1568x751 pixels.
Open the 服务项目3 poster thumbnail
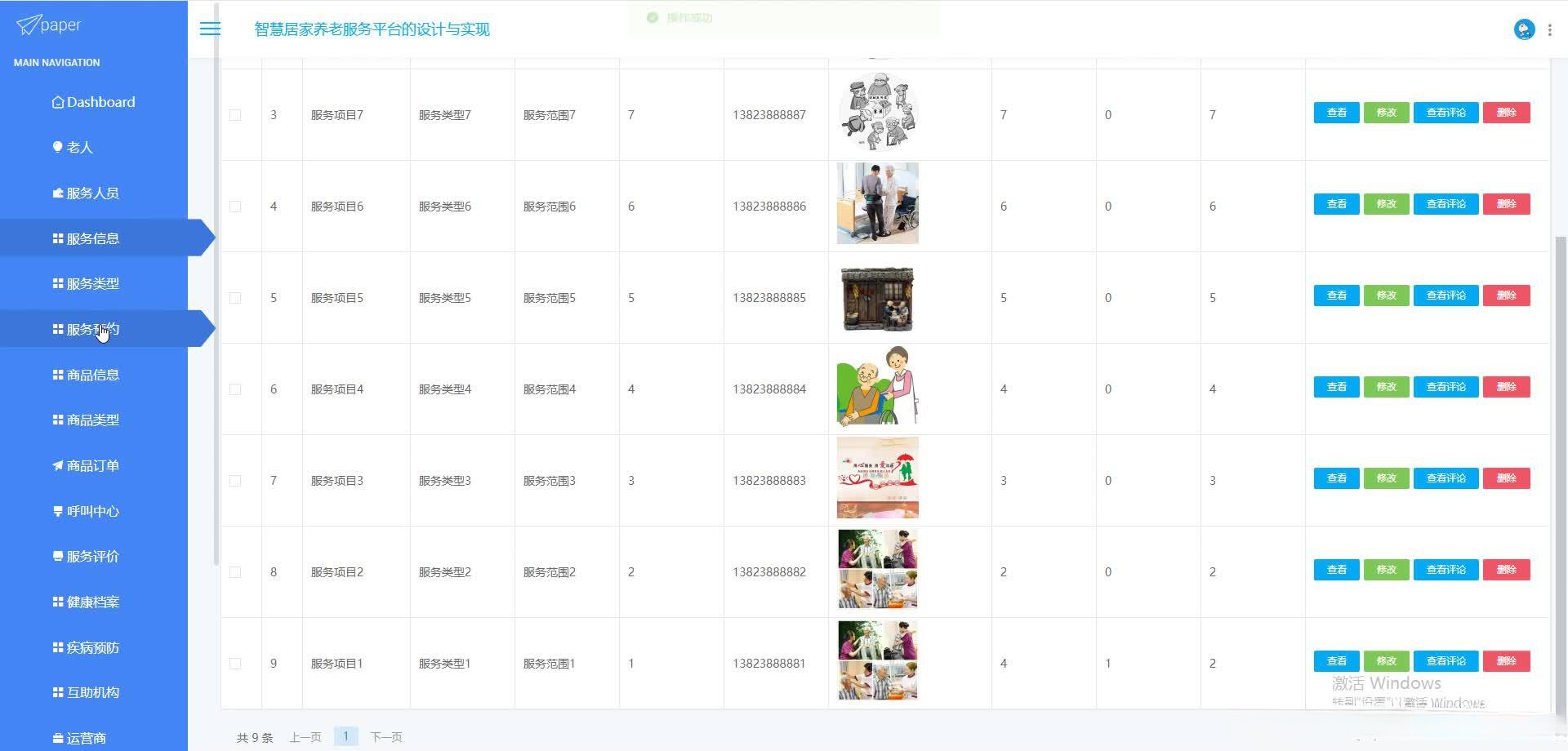(877, 478)
